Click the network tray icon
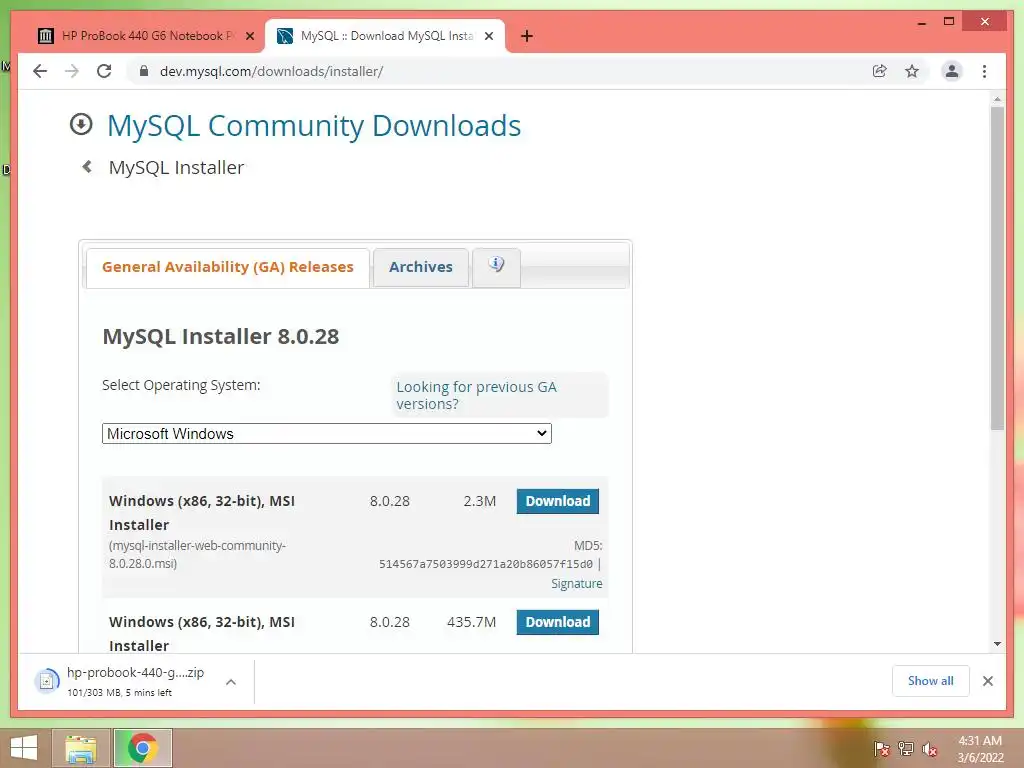This screenshot has width=1024, height=768. tap(906, 749)
